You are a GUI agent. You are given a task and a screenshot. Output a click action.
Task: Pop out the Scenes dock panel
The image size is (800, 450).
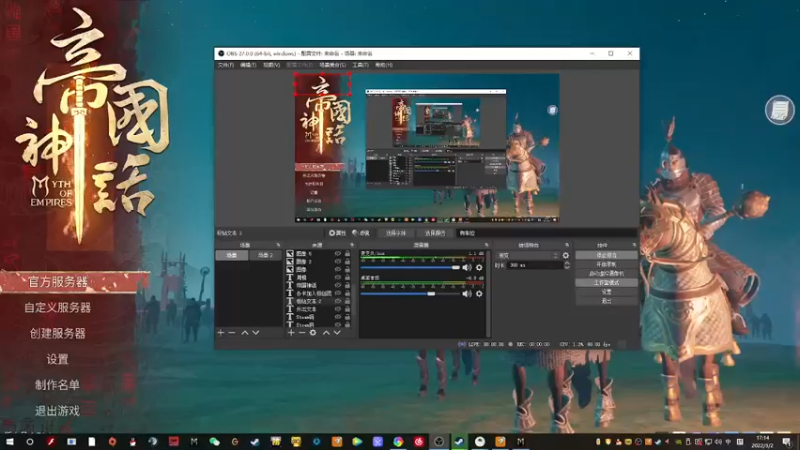point(278,245)
